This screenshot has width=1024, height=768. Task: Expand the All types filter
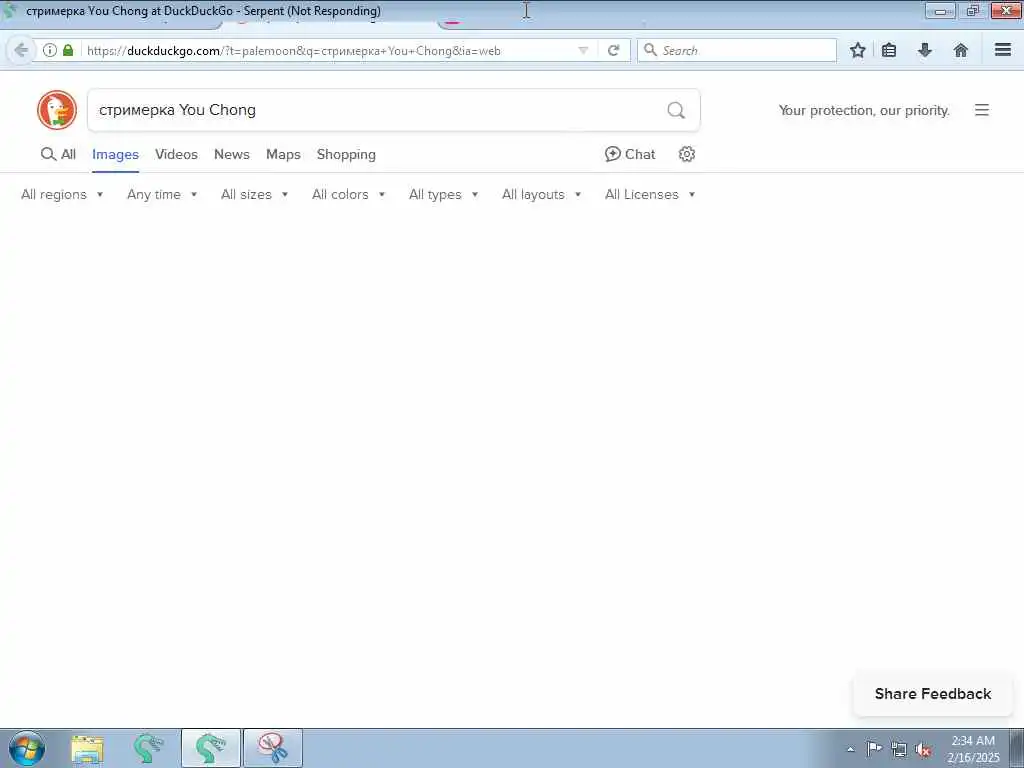click(x=443, y=195)
